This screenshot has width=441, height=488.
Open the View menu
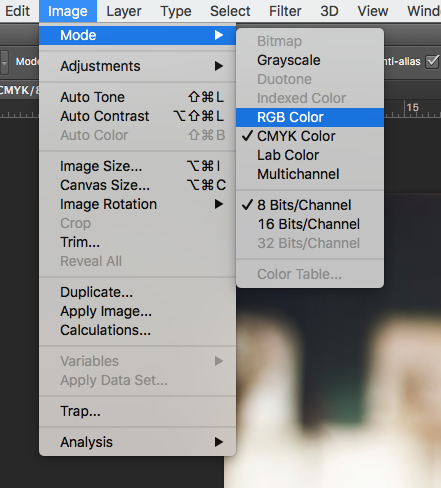(x=373, y=11)
